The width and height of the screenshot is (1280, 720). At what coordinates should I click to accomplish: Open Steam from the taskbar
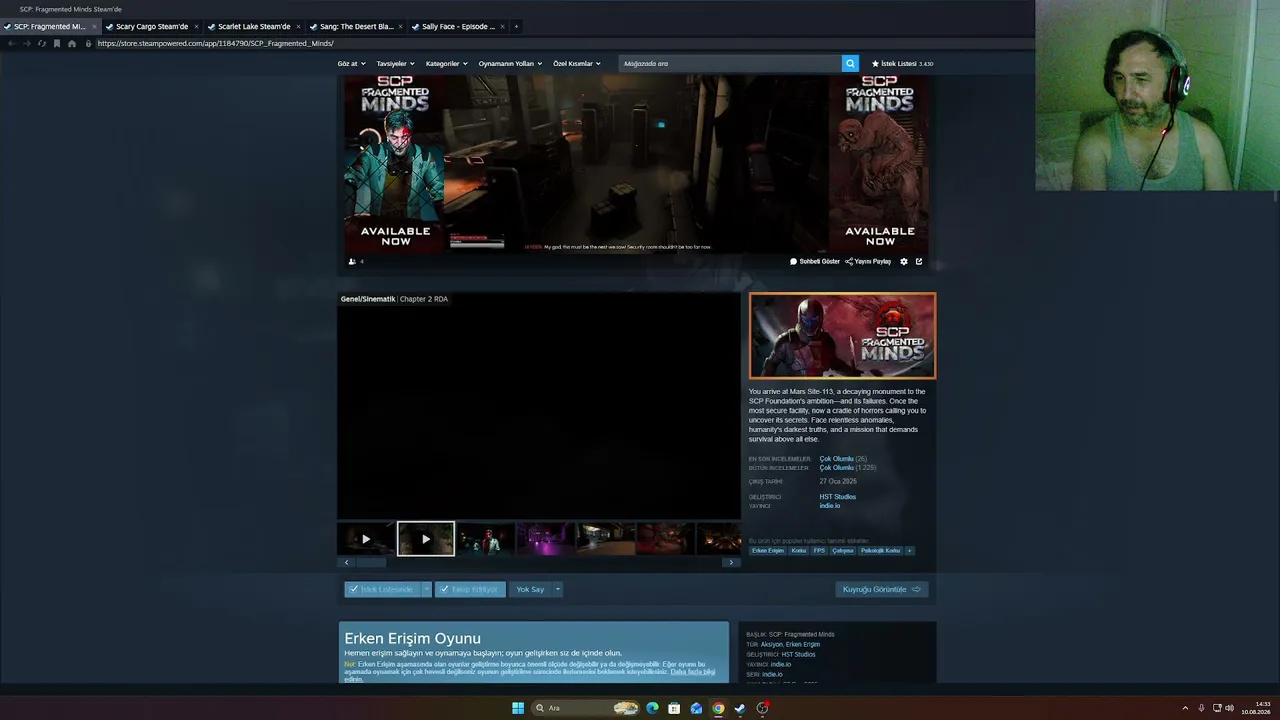click(740, 708)
